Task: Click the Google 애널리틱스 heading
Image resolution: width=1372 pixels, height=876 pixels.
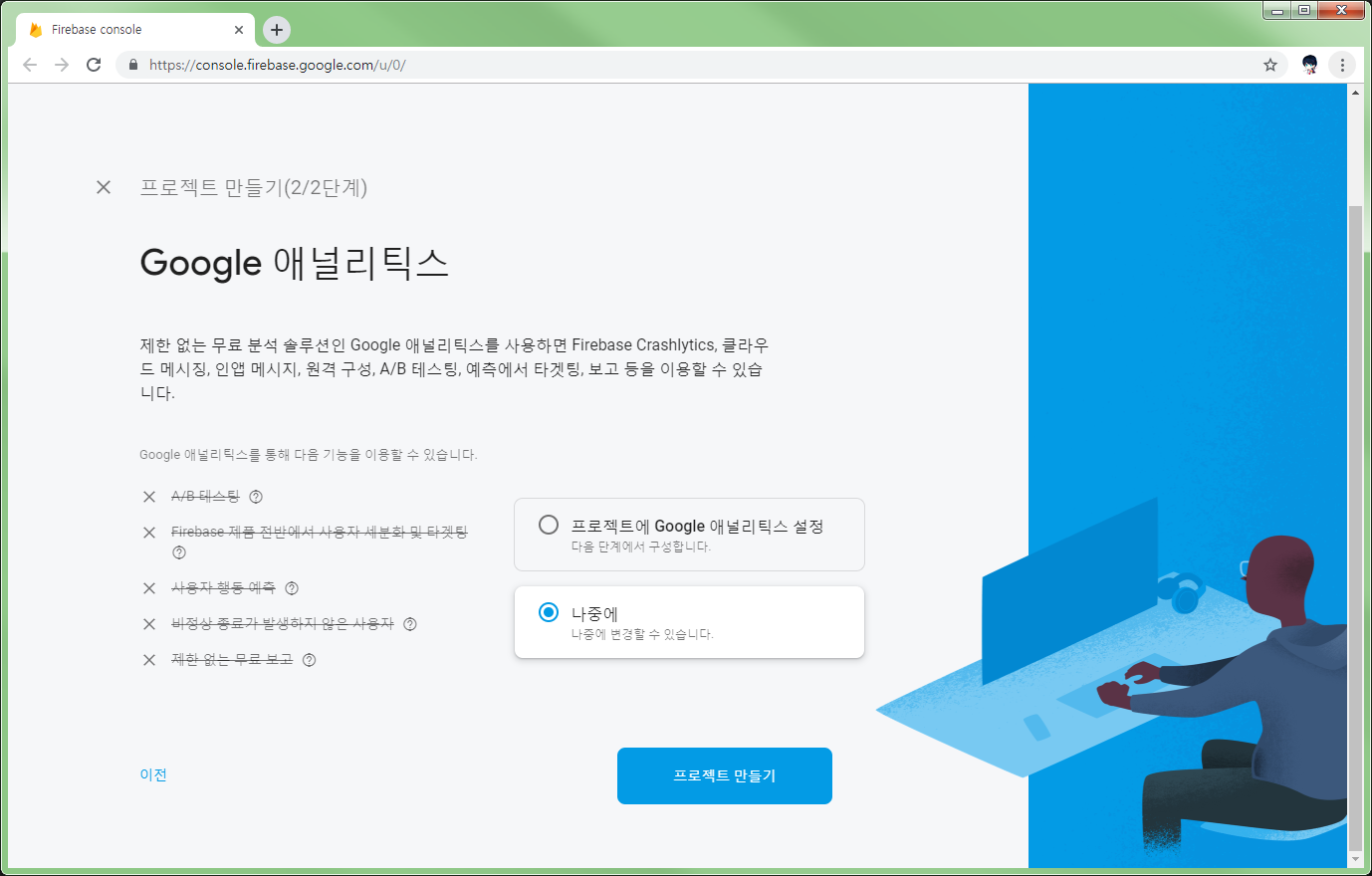Action: 295,263
